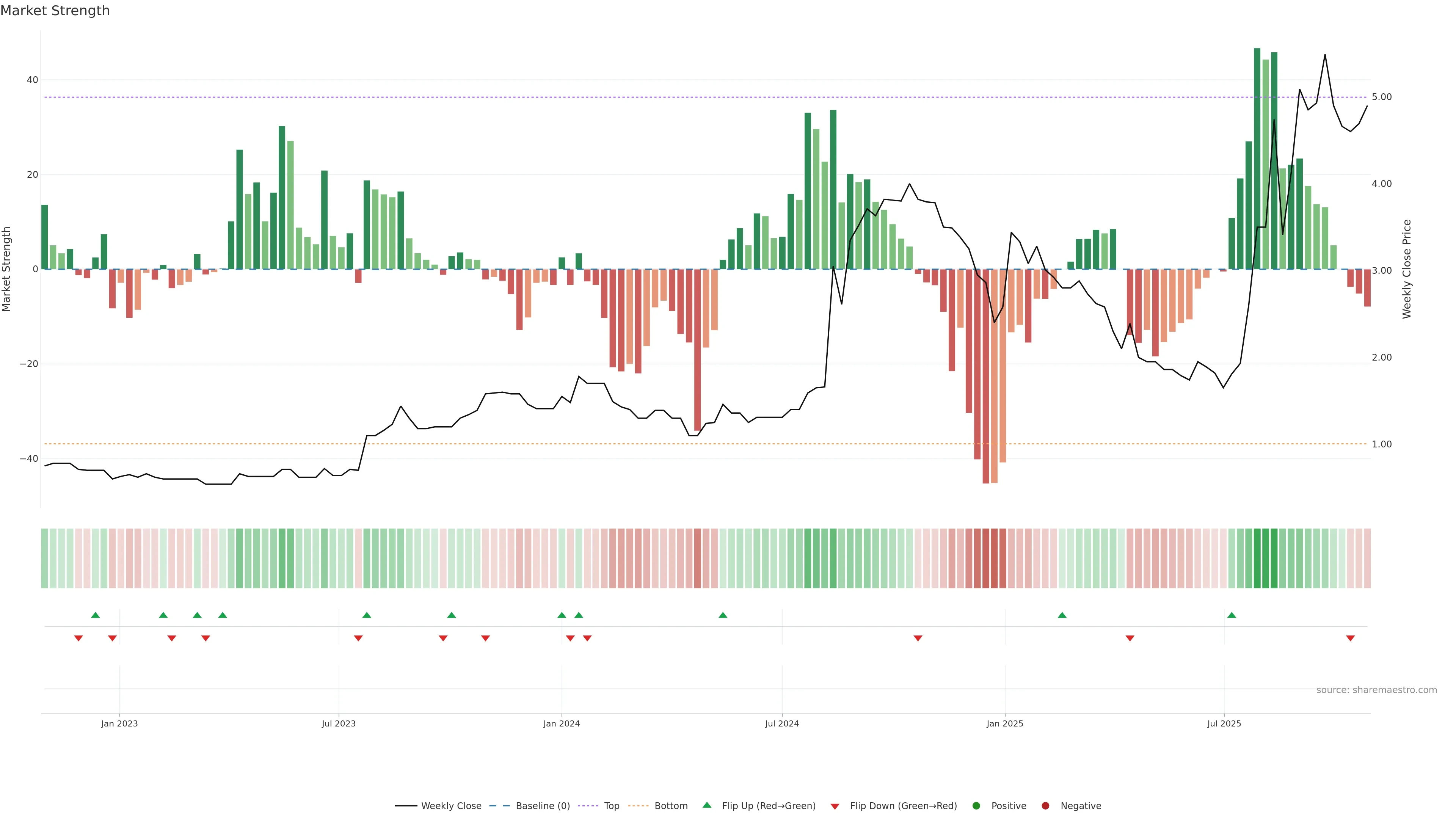
Task: Click the Jan 2024 x-axis label
Action: click(x=561, y=723)
